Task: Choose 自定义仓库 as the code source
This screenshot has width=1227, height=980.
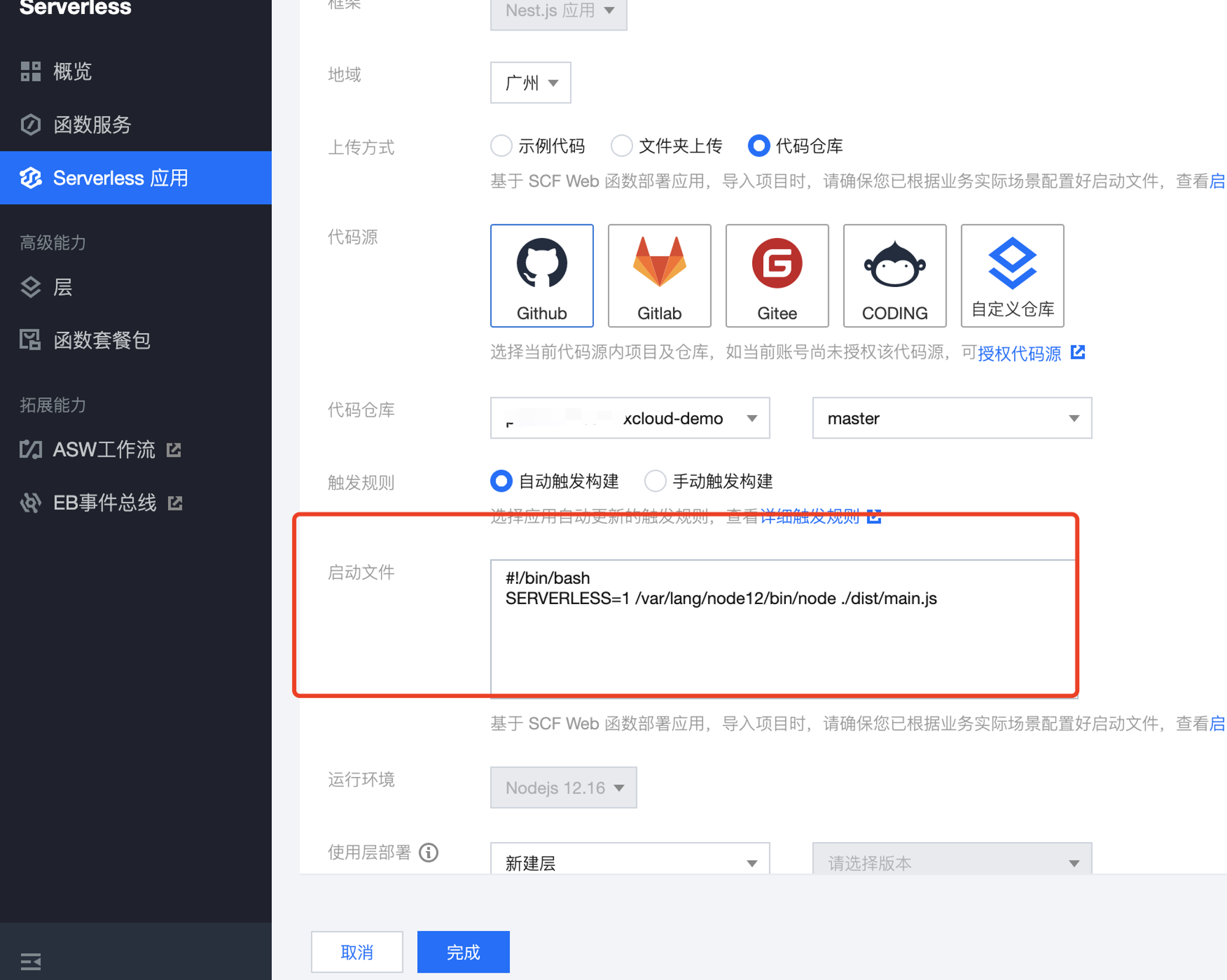Action: point(1013,275)
